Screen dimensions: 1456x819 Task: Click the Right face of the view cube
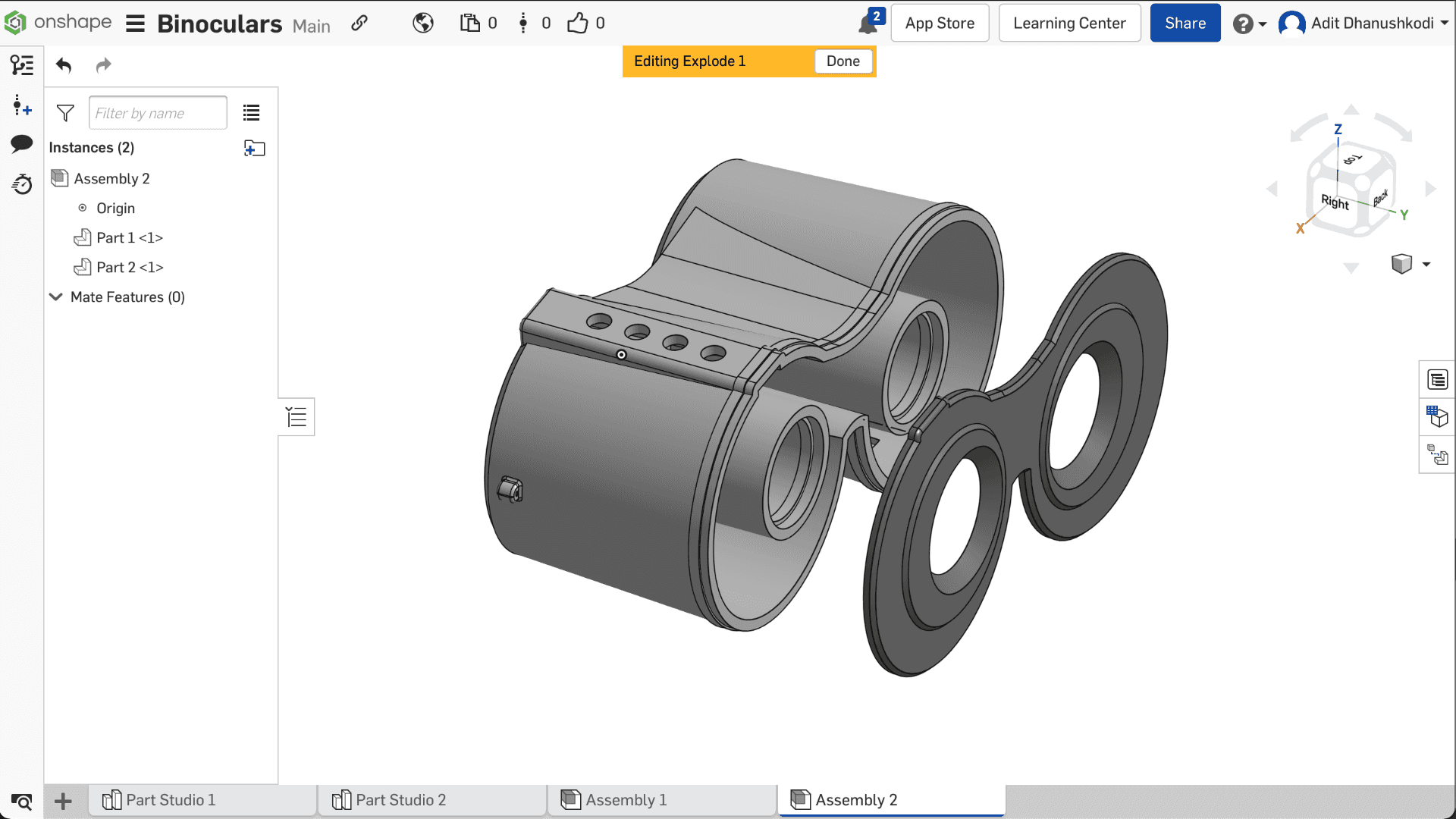[x=1334, y=202]
